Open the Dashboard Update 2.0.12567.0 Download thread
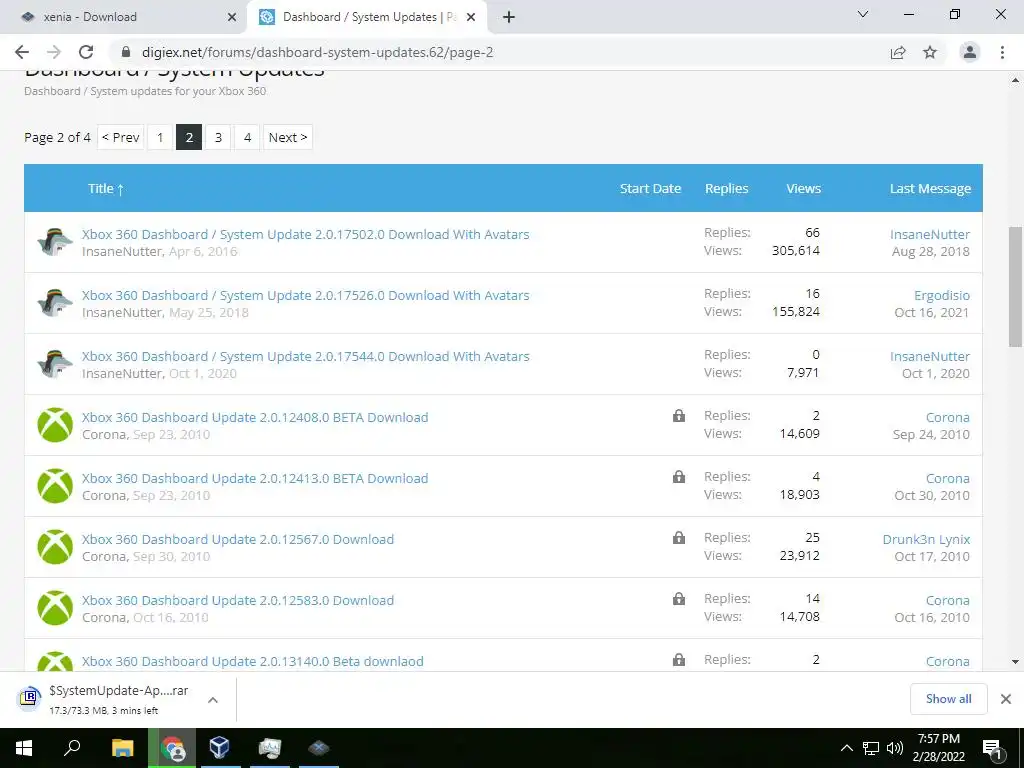This screenshot has width=1024, height=768. click(x=238, y=539)
